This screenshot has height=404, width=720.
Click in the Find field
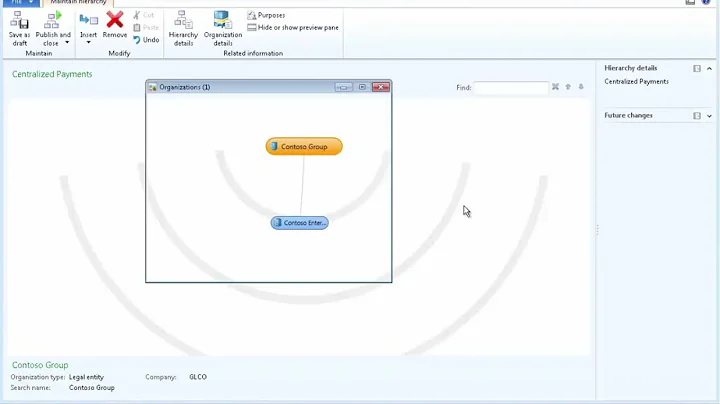511,87
